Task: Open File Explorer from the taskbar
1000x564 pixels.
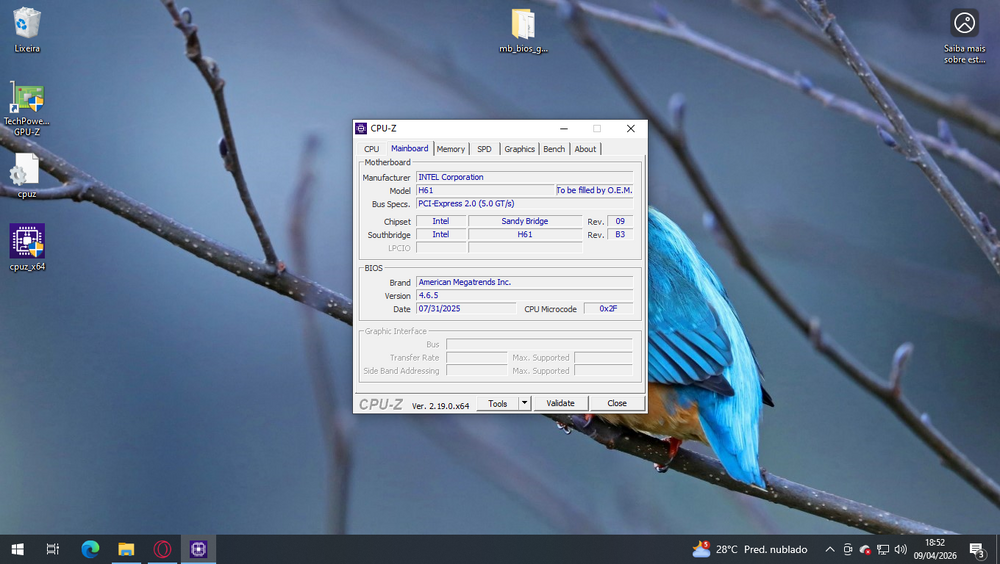Action: point(126,549)
